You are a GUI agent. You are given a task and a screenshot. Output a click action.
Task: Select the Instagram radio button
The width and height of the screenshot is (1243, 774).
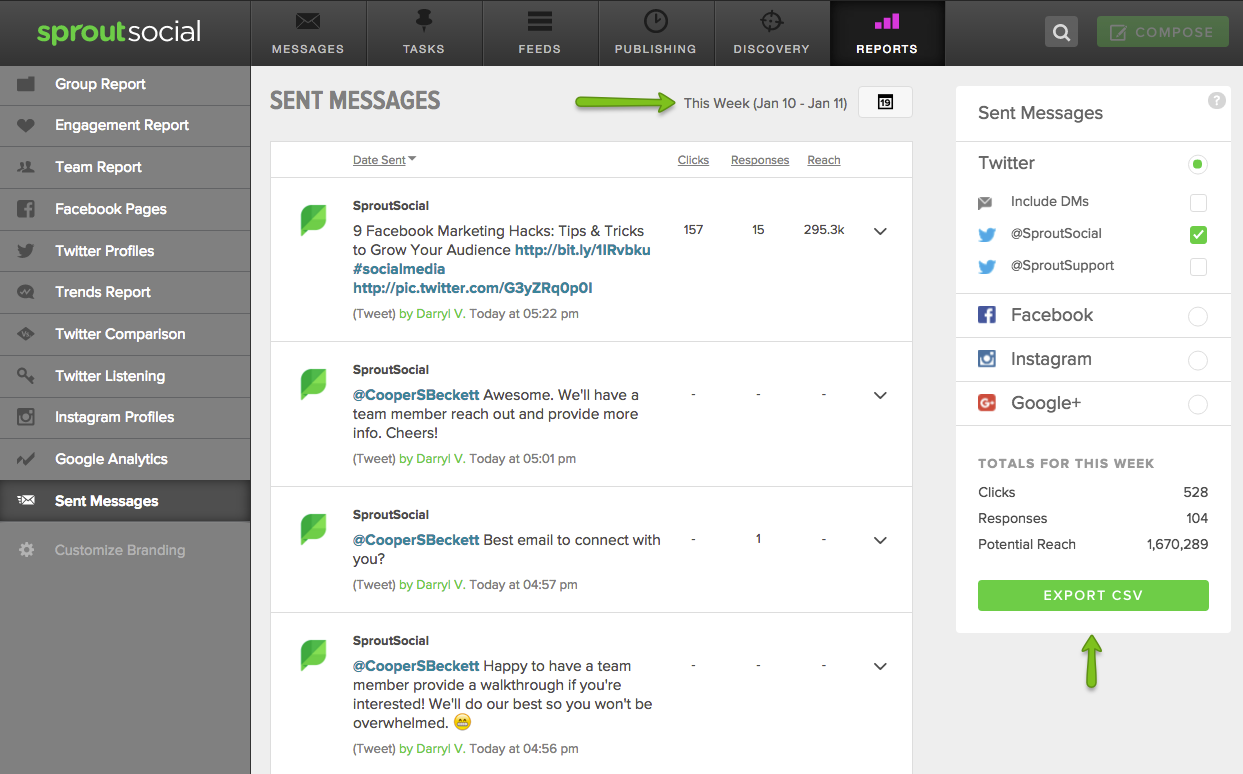coord(1198,361)
